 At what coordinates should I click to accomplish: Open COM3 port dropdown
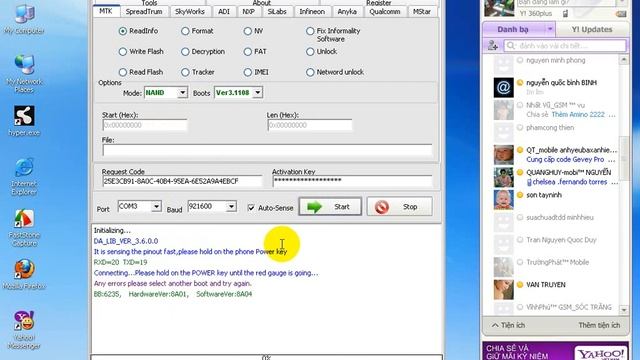pos(156,207)
